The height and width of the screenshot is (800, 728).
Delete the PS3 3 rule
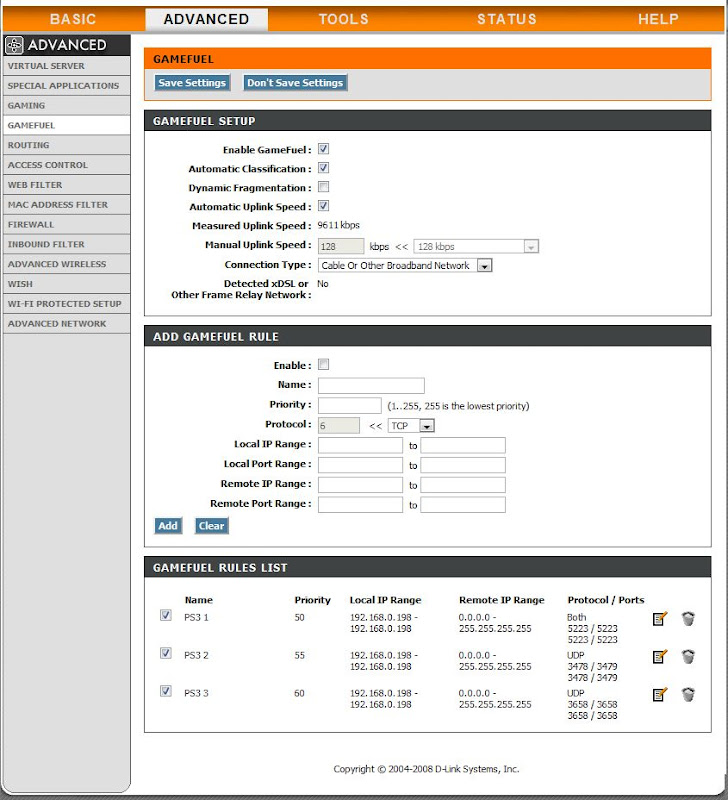[x=688, y=694]
